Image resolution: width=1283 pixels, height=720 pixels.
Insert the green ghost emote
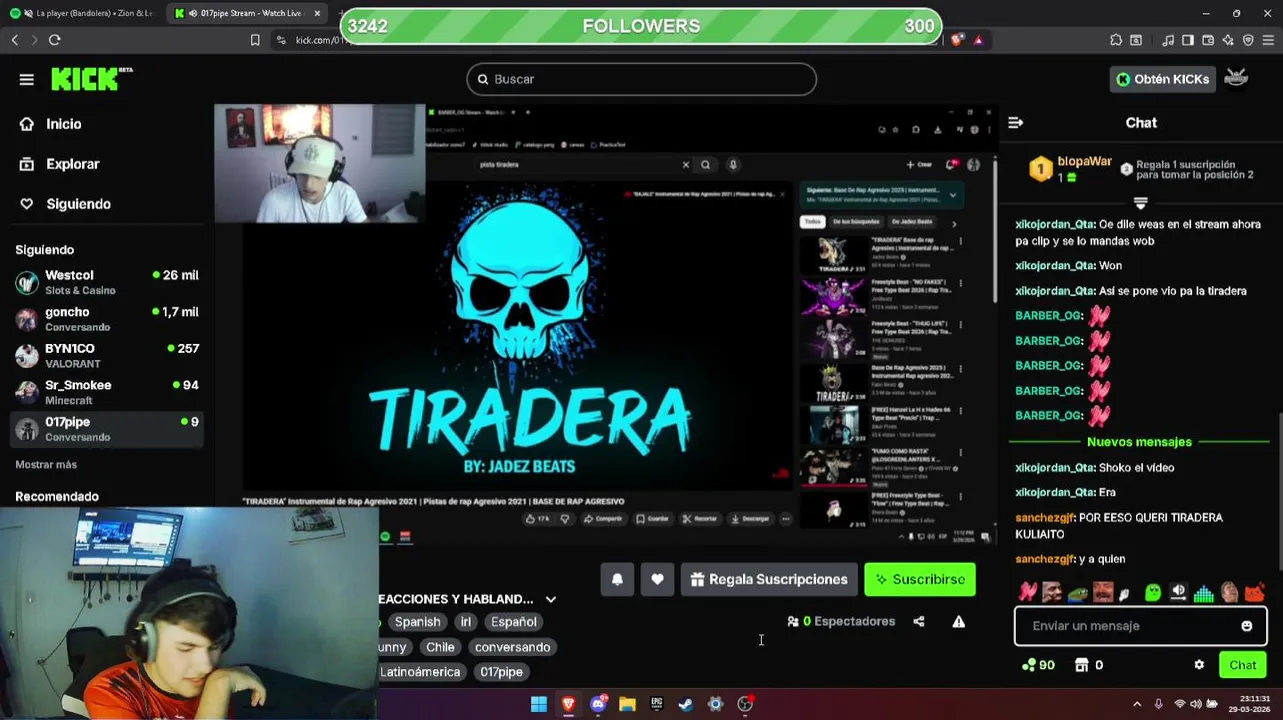click(1153, 592)
